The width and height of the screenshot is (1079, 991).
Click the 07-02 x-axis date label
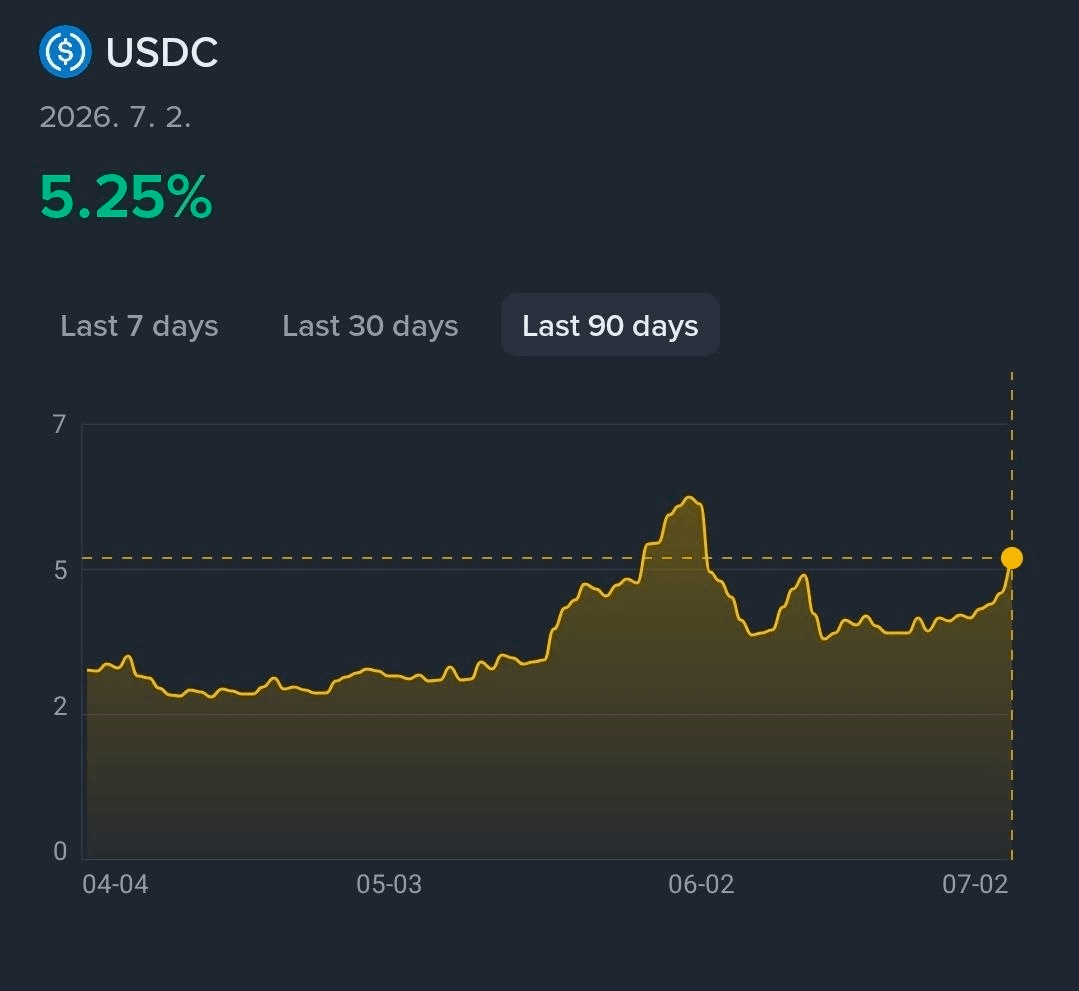(975, 884)
